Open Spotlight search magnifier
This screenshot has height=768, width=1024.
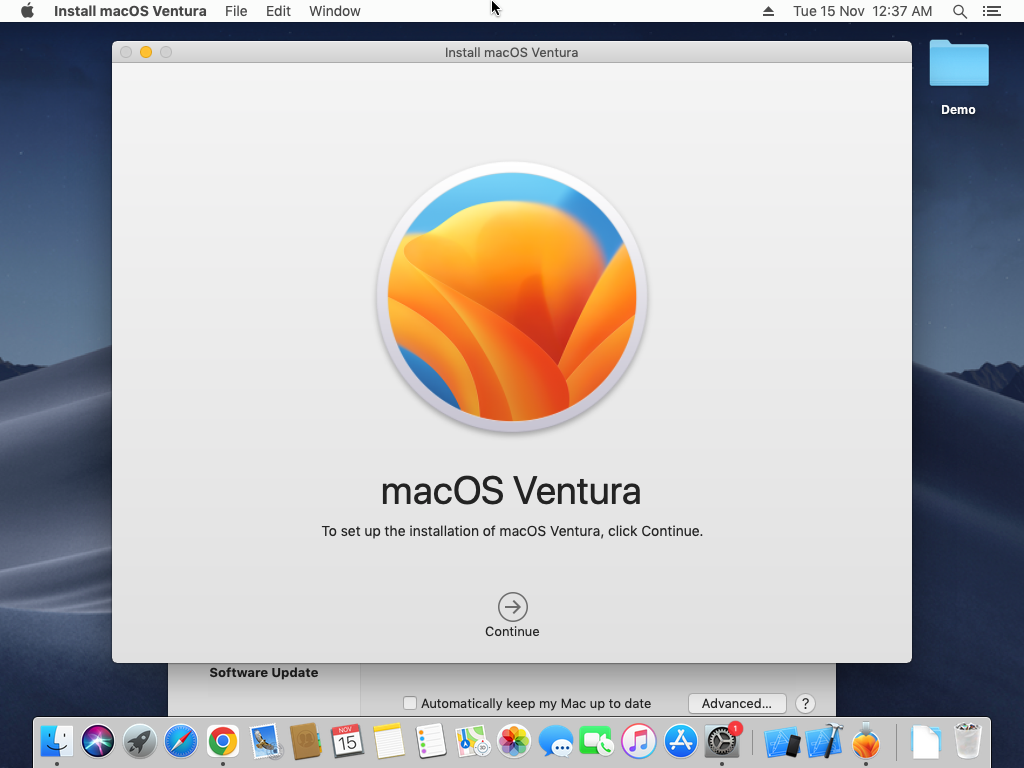[959, 11]
